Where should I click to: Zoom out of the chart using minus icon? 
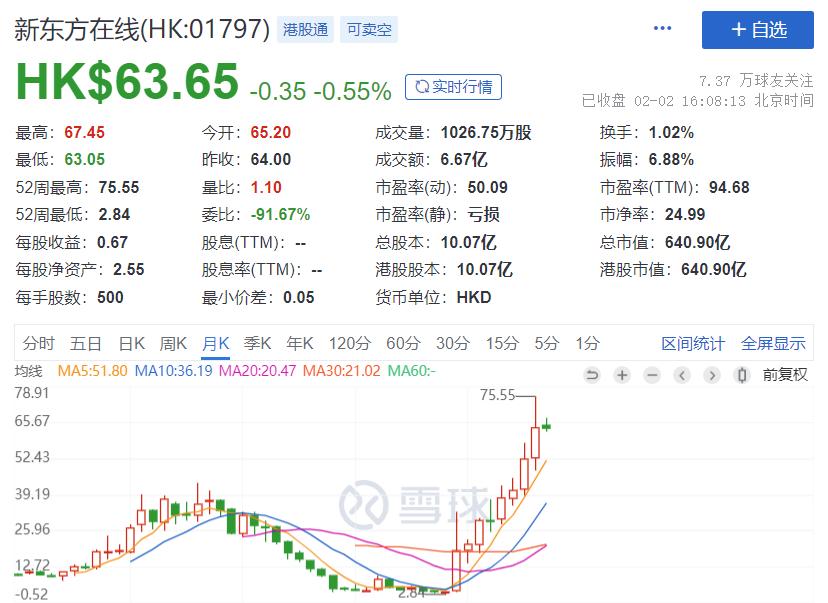652,375
